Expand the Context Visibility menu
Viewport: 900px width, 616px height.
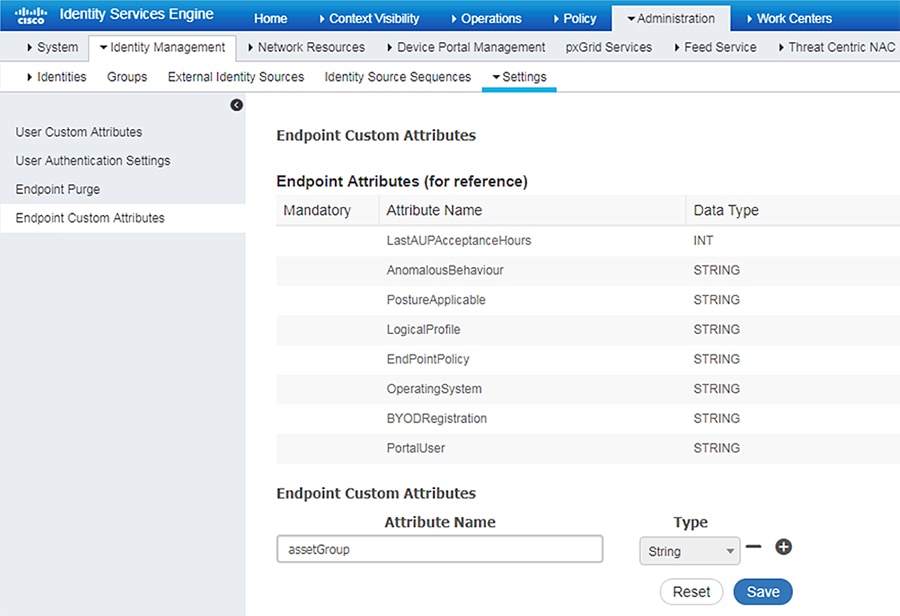click(x=368, y=18)
